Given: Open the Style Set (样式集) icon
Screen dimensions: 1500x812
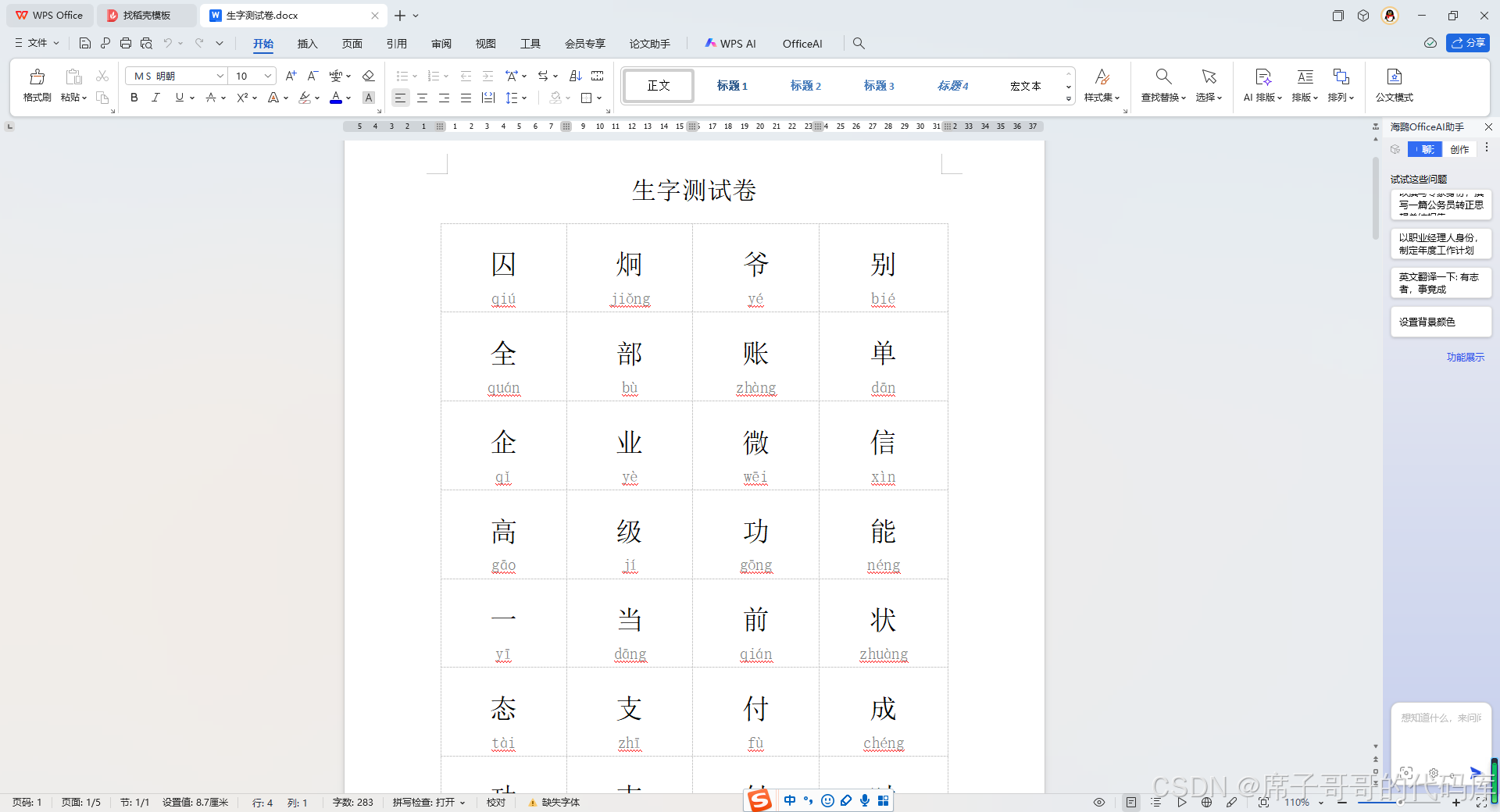Looking at the screenshot, I should tap(1102, 77).
